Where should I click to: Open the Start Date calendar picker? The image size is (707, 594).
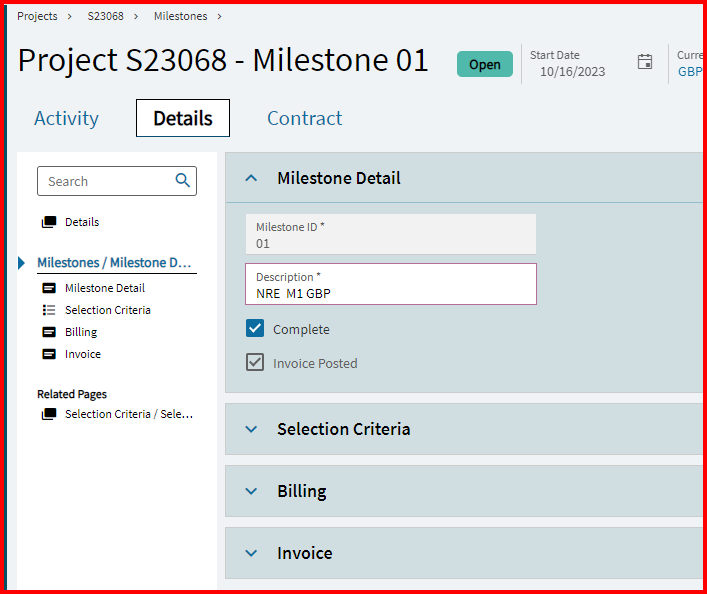pos(645,62)
